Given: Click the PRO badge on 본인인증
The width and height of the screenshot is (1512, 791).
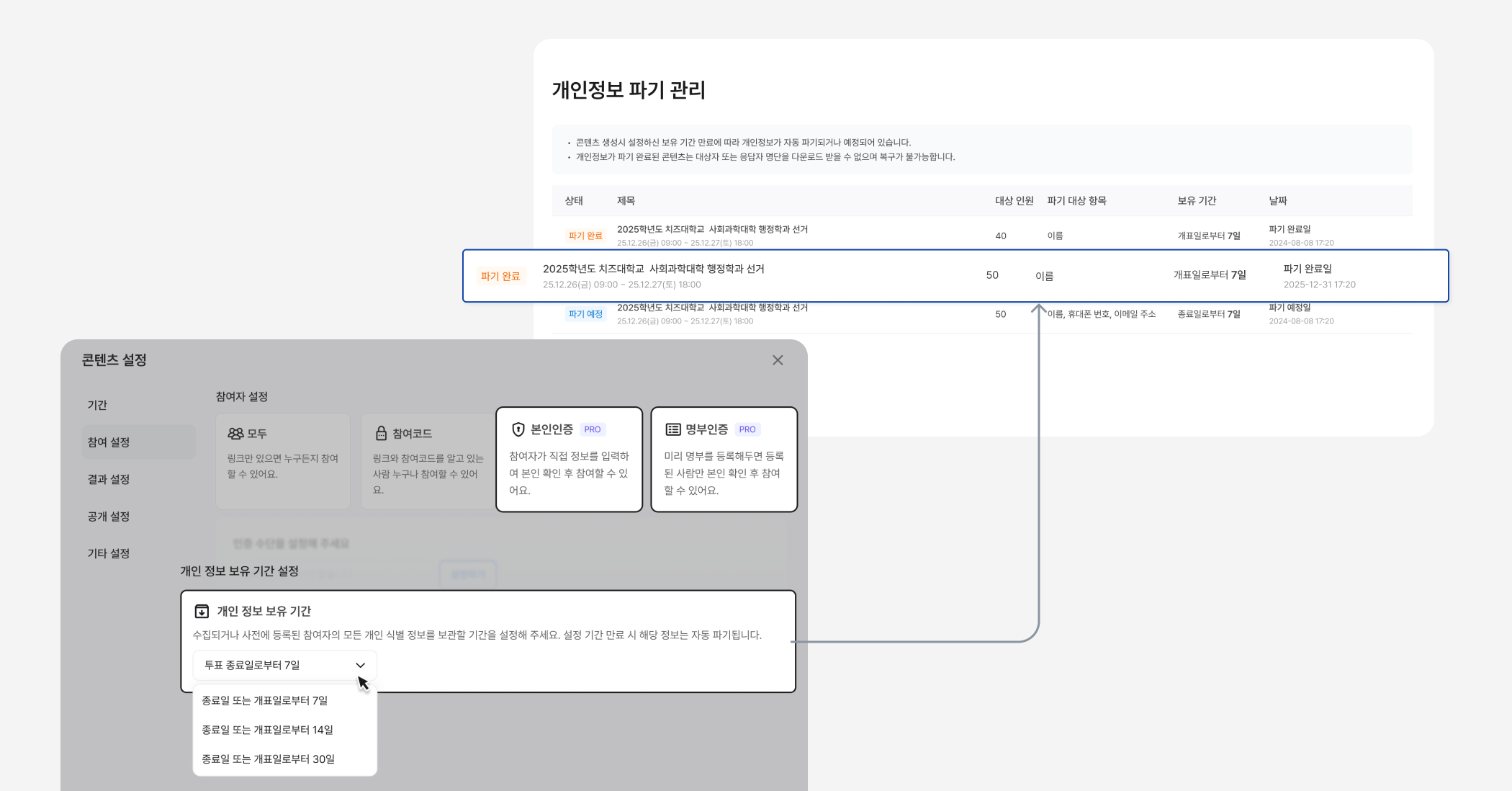Looking at the screenshot, I should [x=592, y=429].
